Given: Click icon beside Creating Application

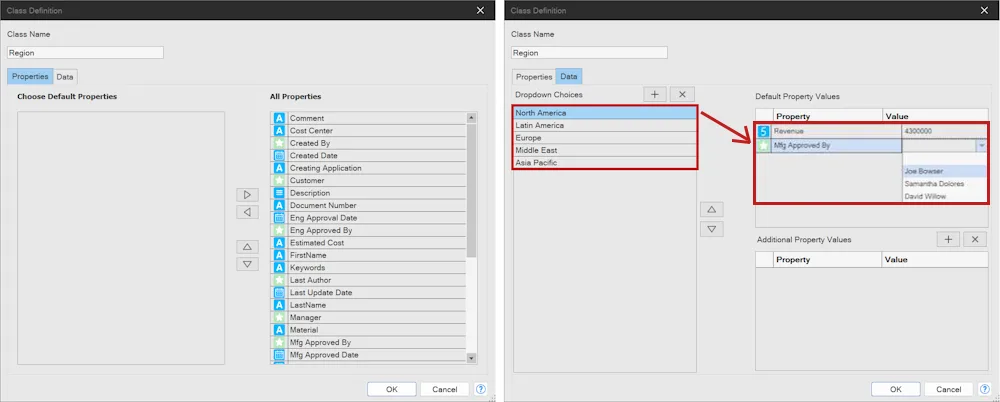Looking at the screenshot, I should (279, 168).
